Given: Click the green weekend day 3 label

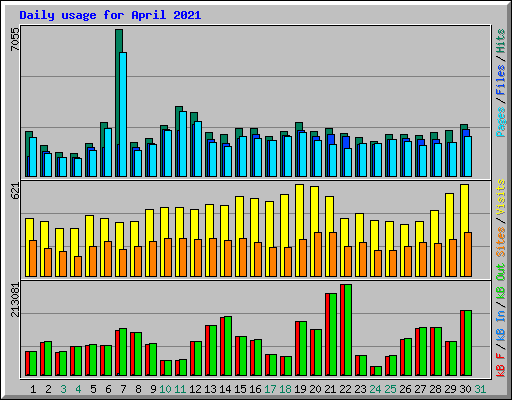Looking at the screenshot, I should click(x=63, y=389).
